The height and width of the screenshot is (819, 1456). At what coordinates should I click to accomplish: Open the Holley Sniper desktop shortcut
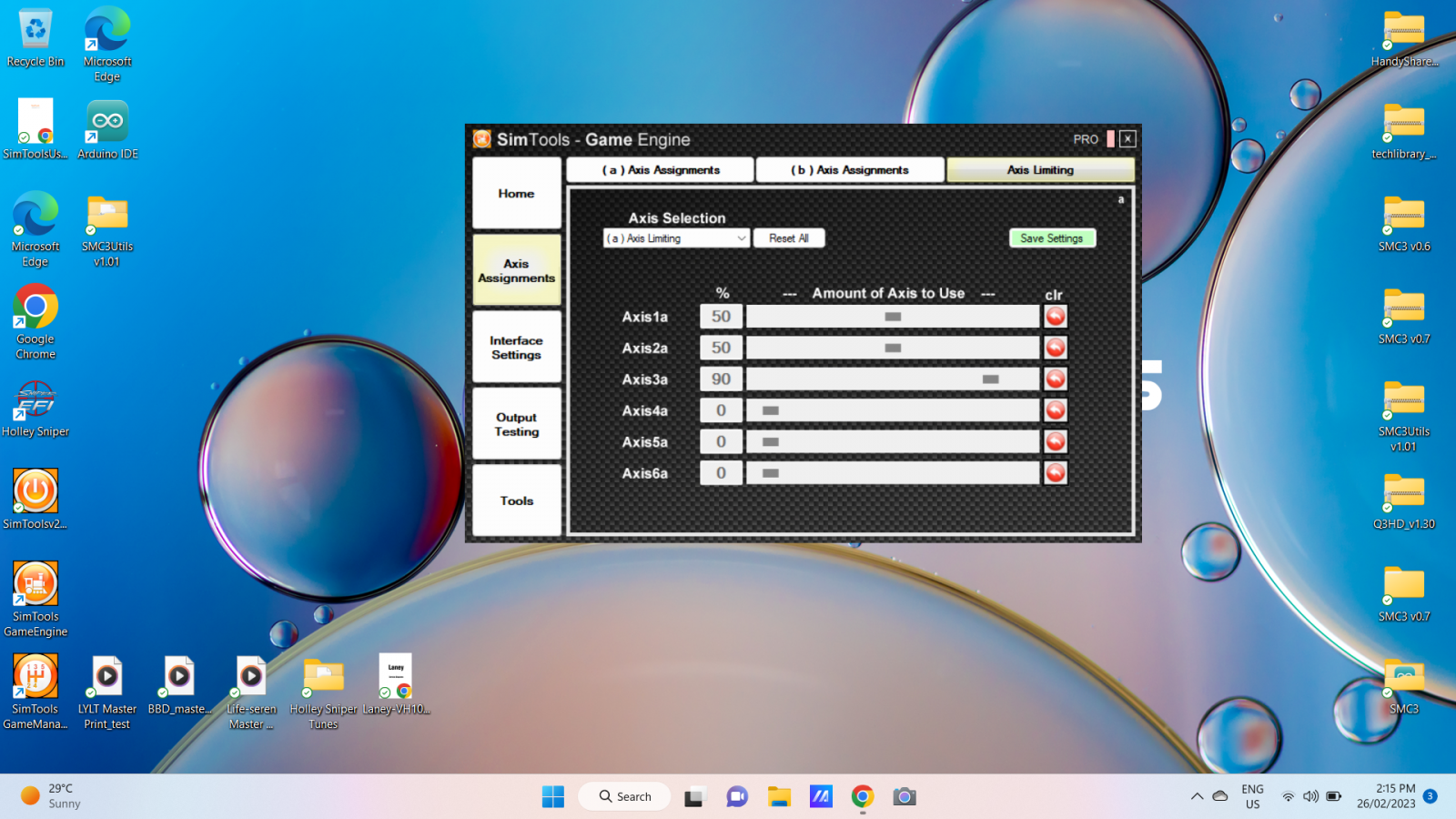[x=35, y=409]
